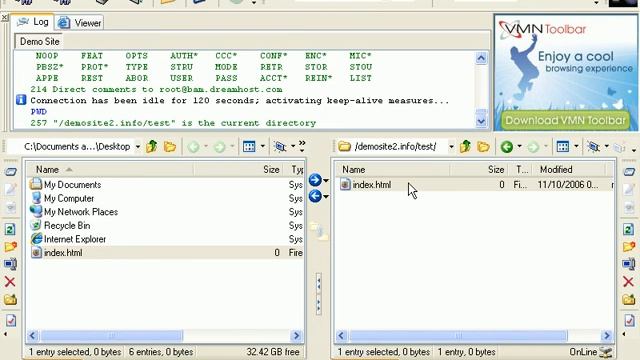Close the log pane with its X
Screen dimensions: 640x360
point(4,18)
